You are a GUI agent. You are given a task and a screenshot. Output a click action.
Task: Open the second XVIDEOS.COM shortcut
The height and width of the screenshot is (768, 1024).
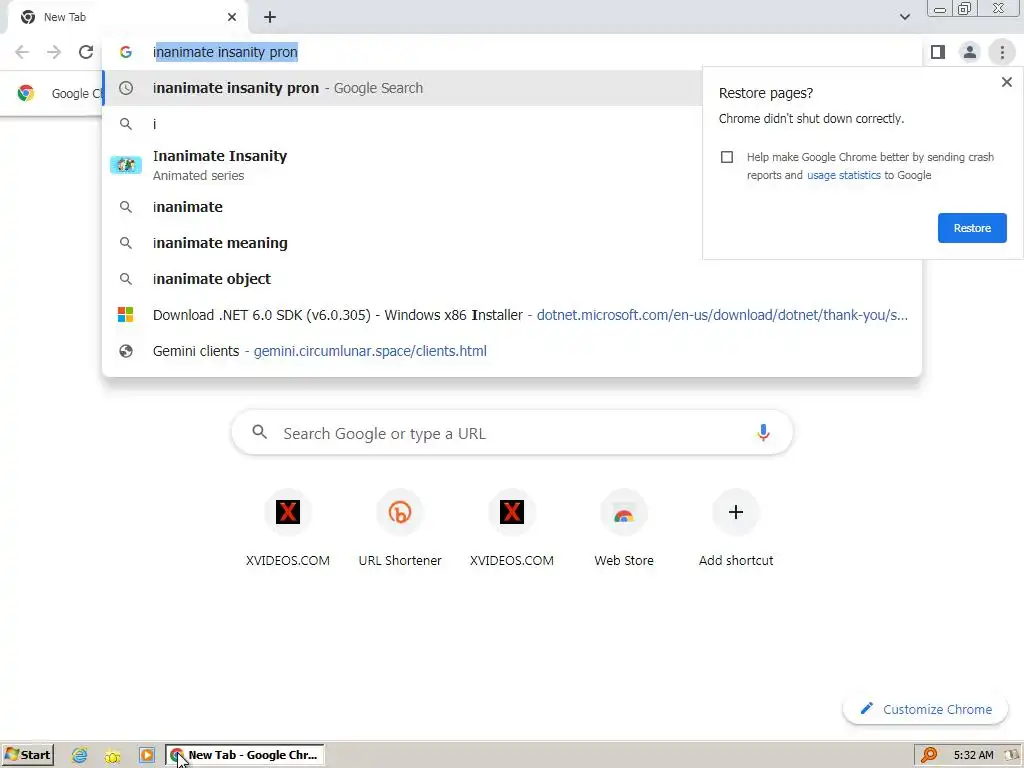[511, 528]
